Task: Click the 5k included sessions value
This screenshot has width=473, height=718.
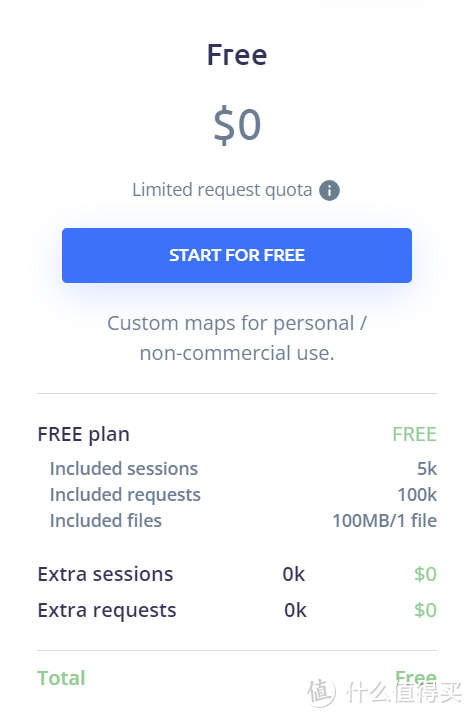Action: [x=427, y=468]
